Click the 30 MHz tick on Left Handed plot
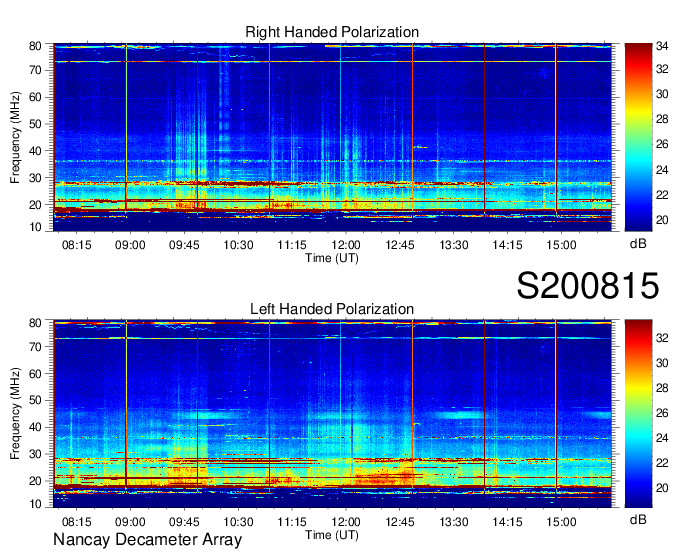Image resolution: width=680 pixels, height=552 pixels. (35, 454)
